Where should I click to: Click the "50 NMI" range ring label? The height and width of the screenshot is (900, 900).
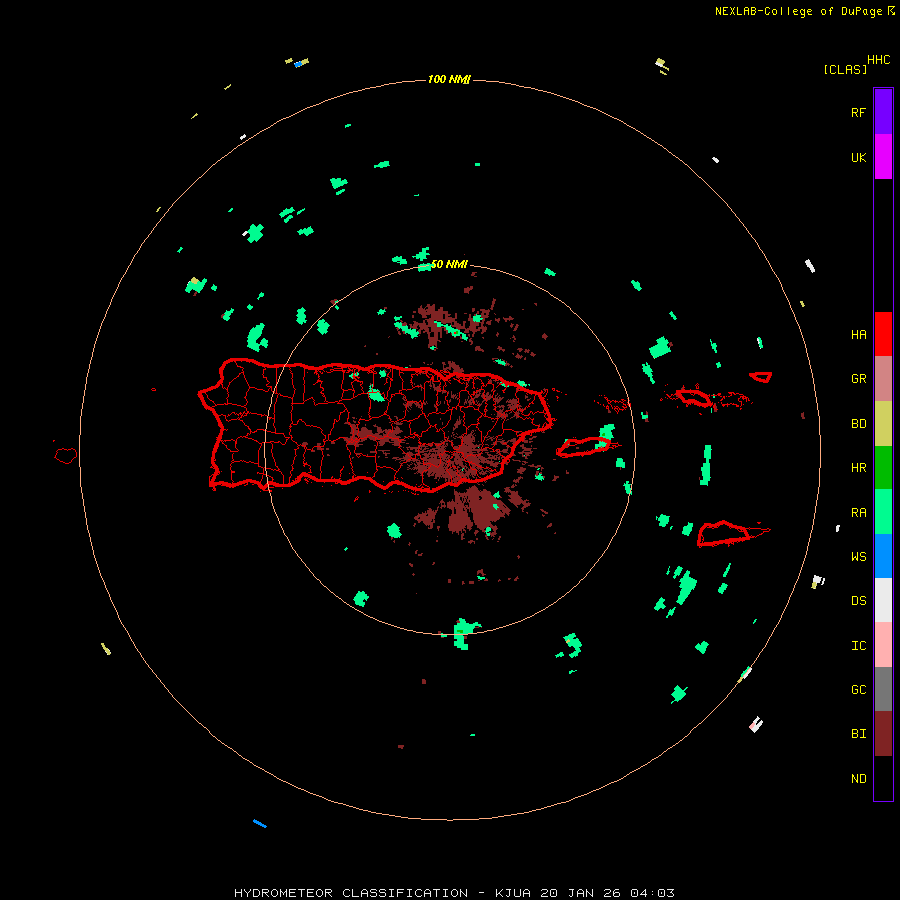[449, 264]
